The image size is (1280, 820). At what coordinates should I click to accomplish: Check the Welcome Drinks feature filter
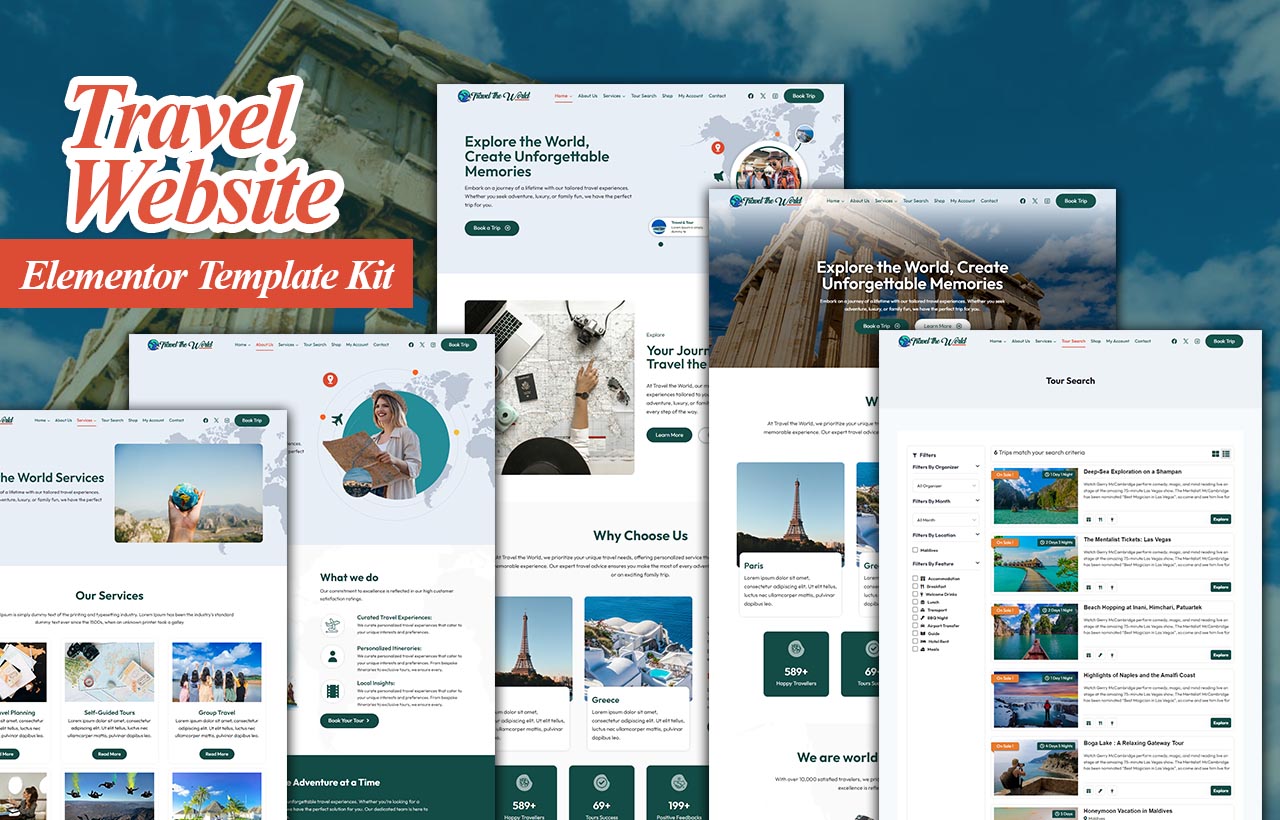tap(915, 594)
